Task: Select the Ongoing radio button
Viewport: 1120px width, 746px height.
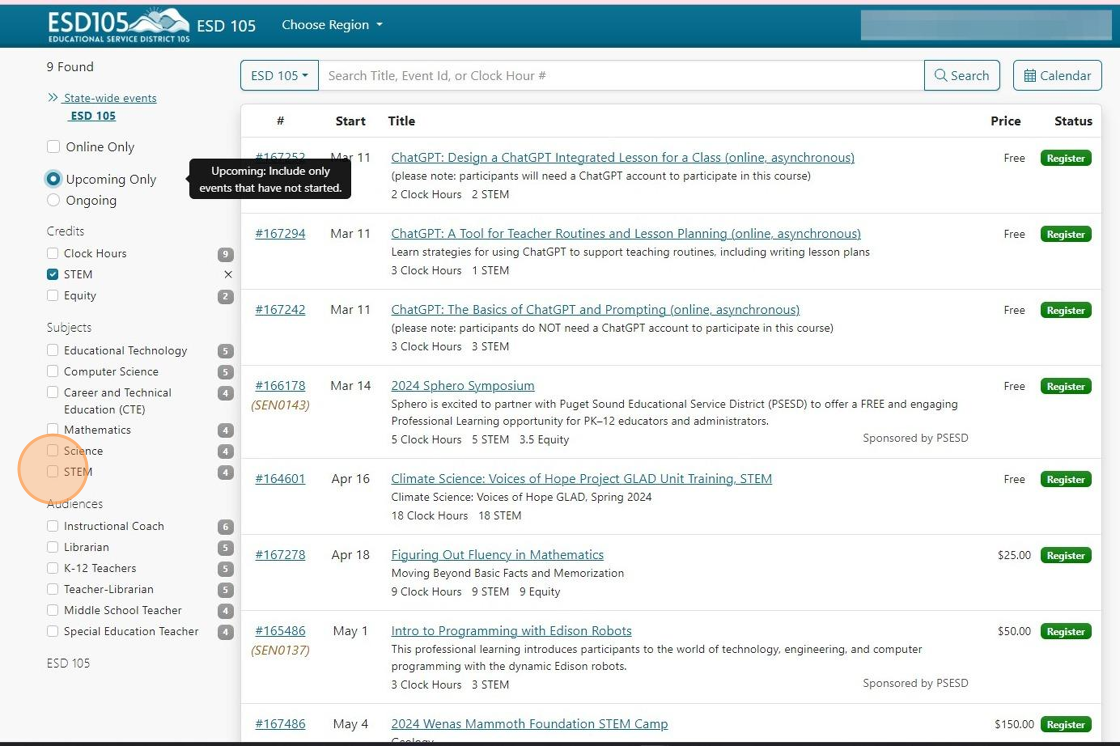Action: pyautogui.click(x=54, y=200)
